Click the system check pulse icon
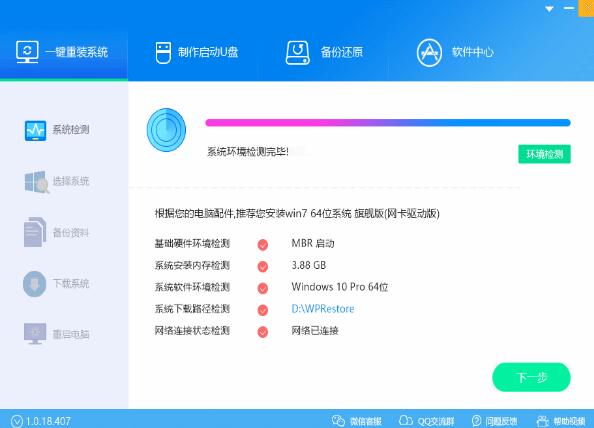The height and width of the screenshot is (428, 594). (35, 130)
